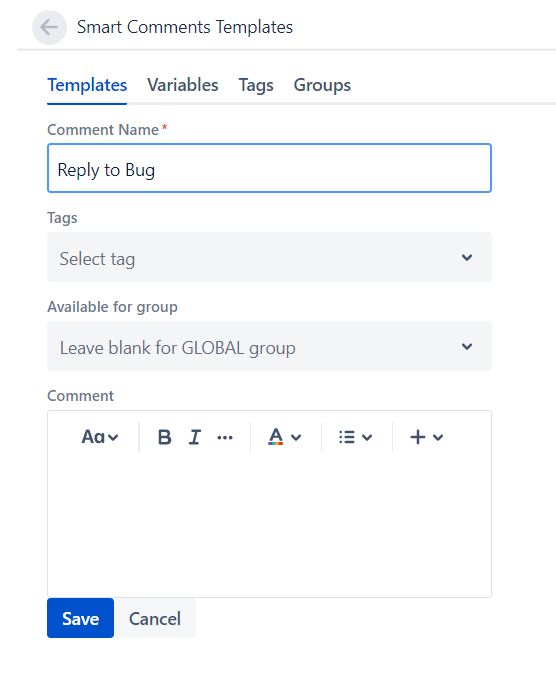Viewport: 556px width, 674px height.
Task: Toggle italic formatting in comment editor
Action: (x=195, y=438)
